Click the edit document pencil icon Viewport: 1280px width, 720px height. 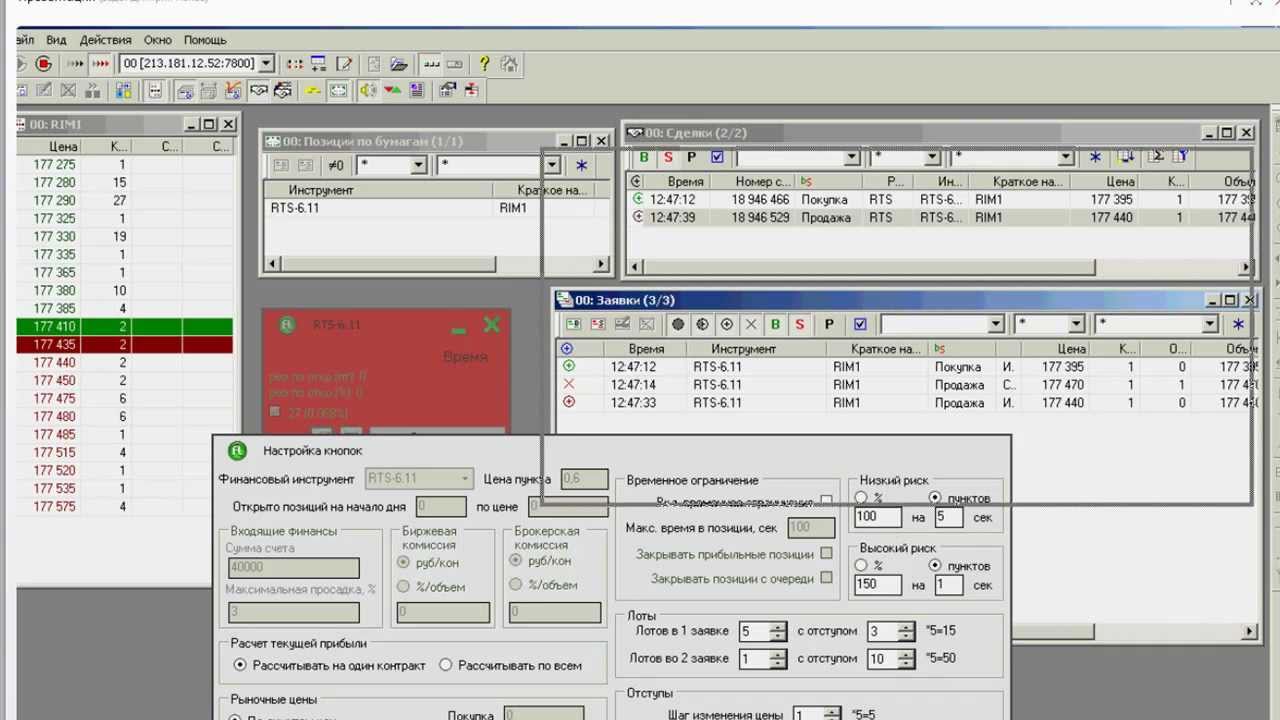(x=343, y=64)
